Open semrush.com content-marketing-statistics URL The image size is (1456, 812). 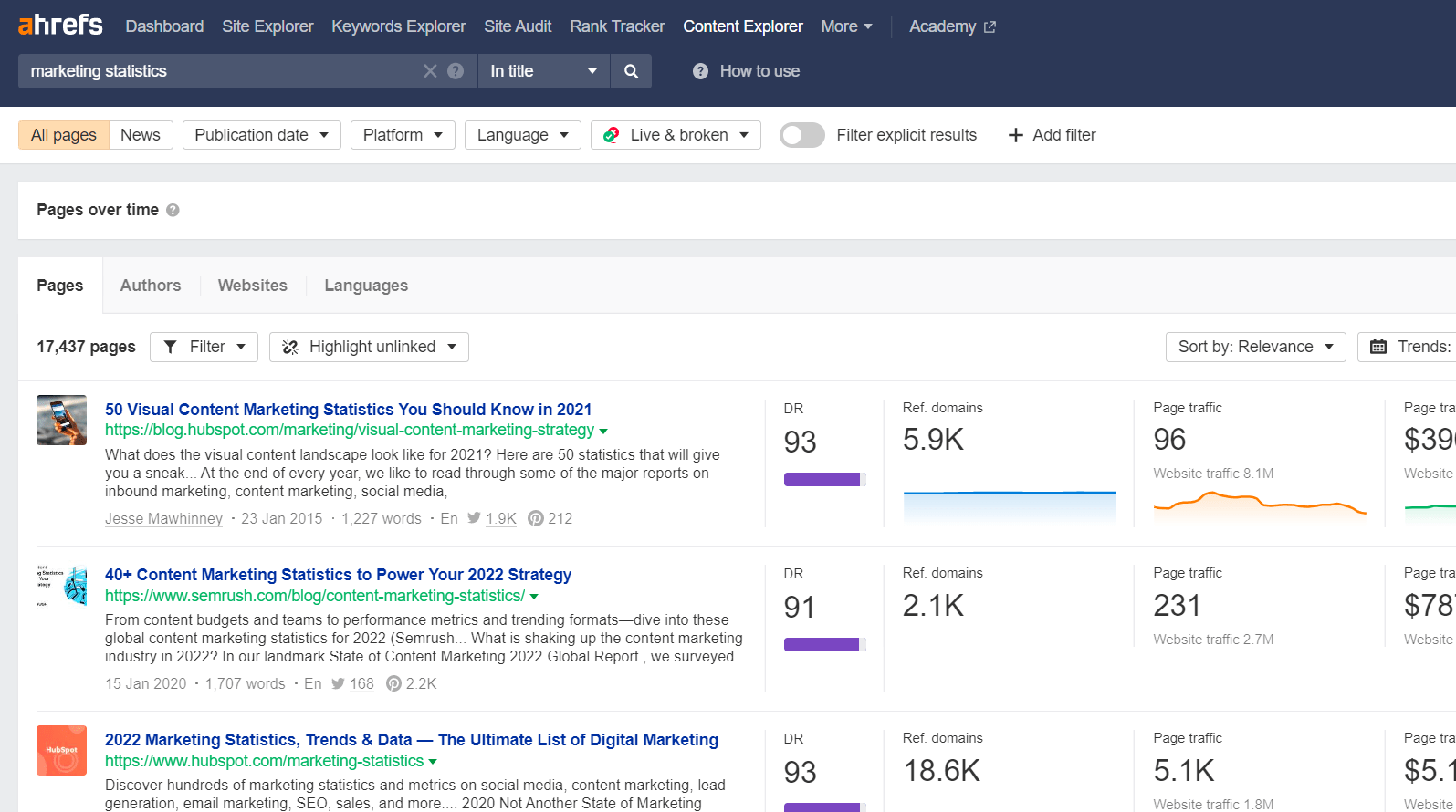coord(315,596)
